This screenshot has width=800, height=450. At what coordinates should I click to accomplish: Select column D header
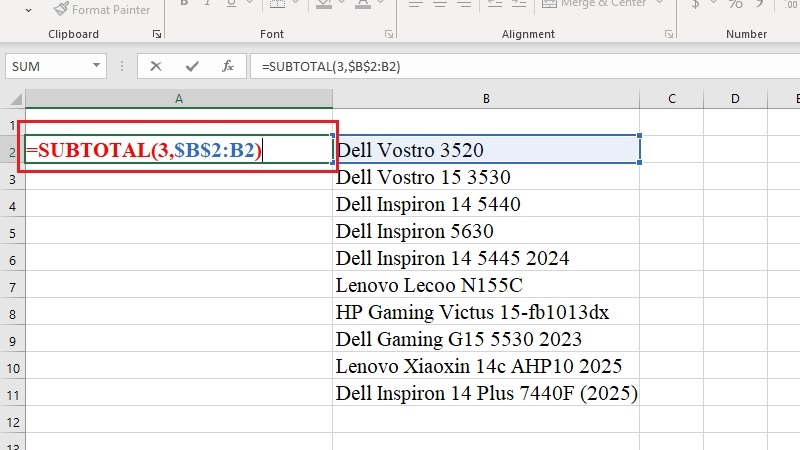coord(735,98)
